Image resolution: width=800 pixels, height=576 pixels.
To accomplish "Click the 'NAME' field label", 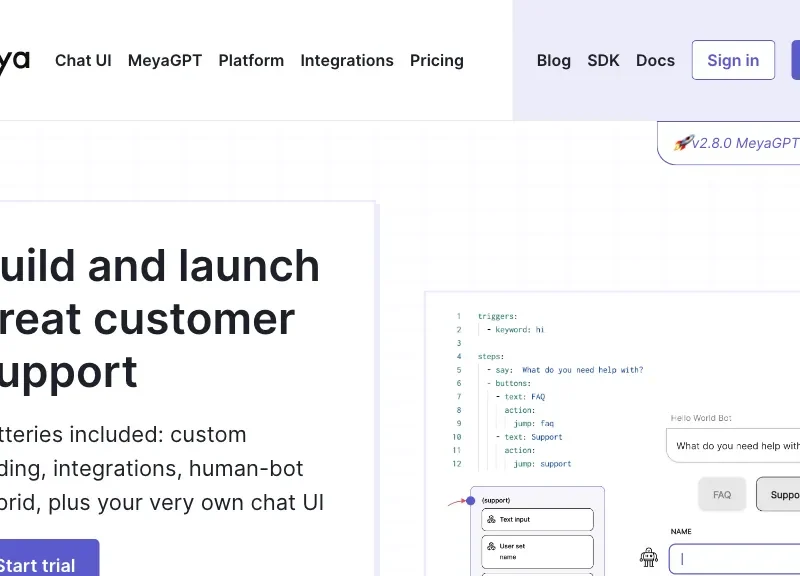I will coord(681,531).
